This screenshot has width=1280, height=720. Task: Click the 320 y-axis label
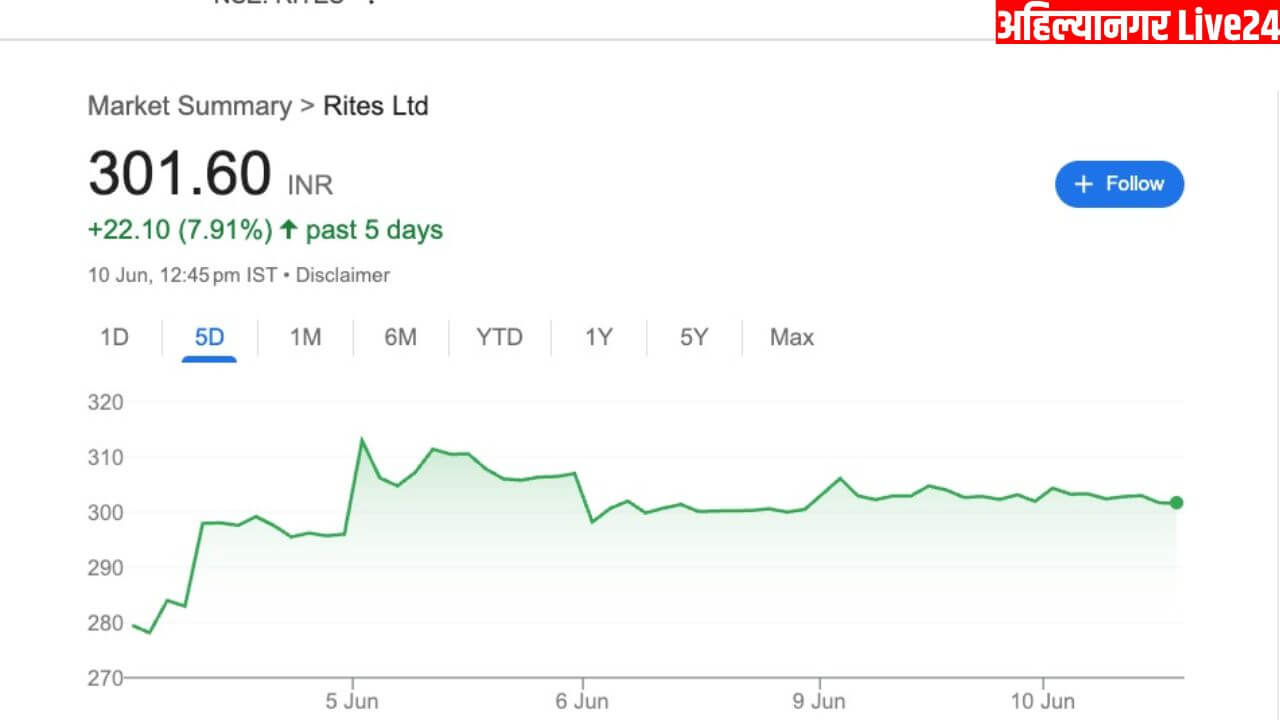click(x=105, y=403)
